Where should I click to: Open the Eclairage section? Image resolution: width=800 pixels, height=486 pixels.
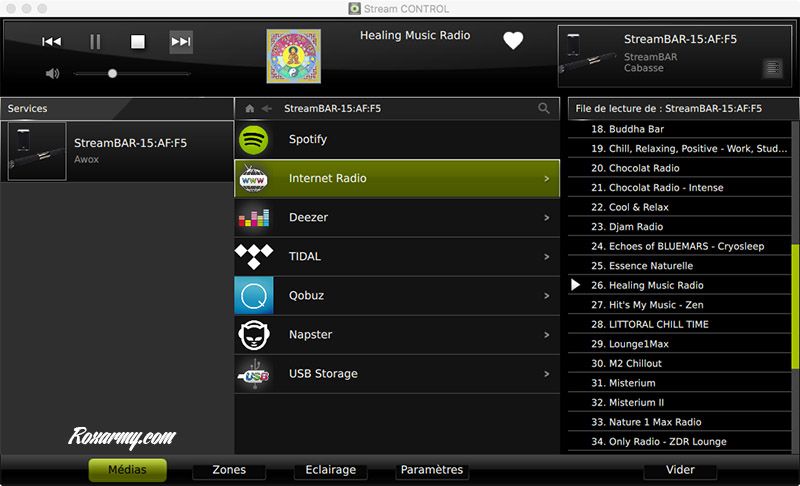click(x=330, y=470)
